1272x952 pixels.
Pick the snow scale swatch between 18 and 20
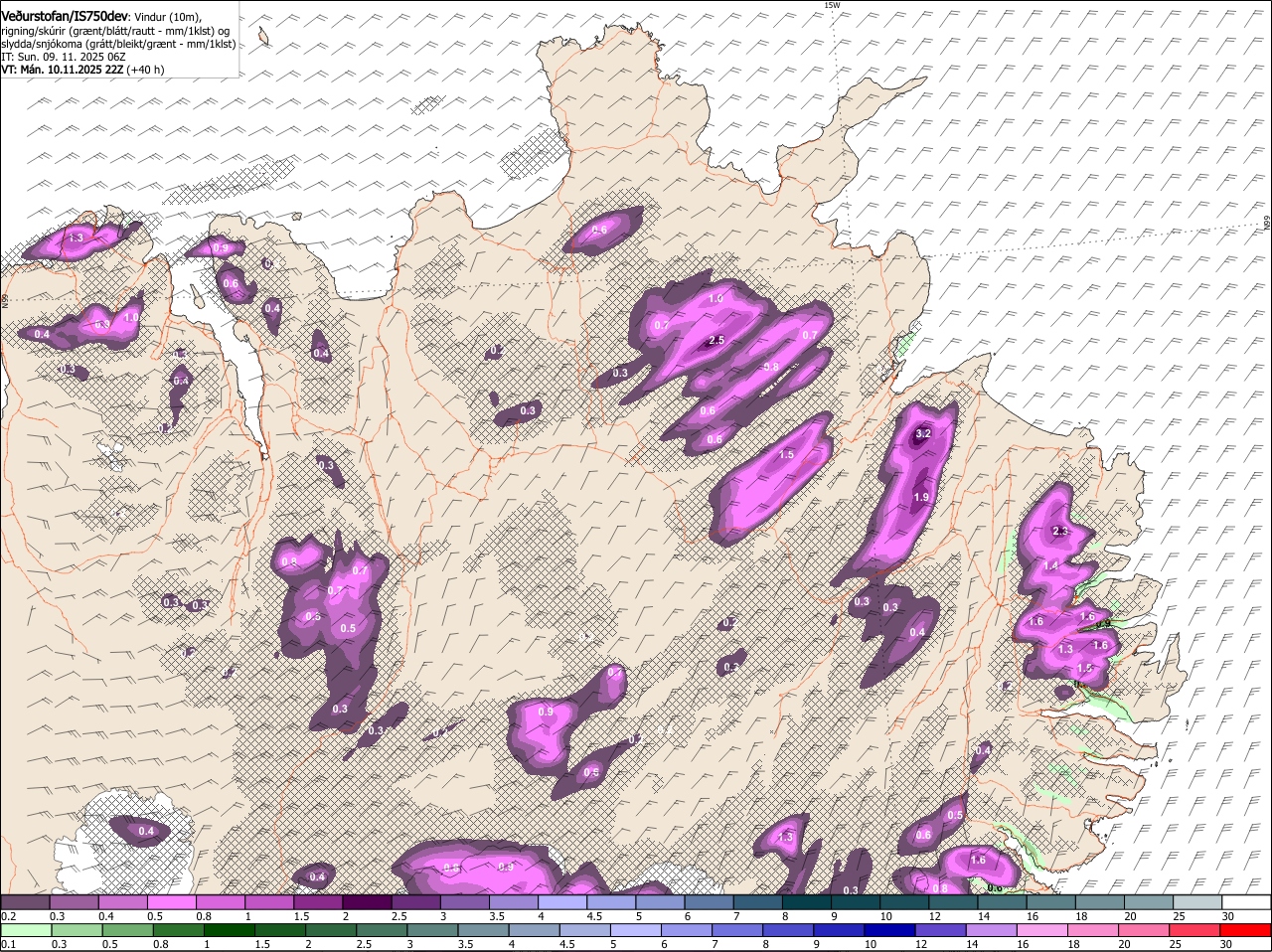pos(1100,902)
